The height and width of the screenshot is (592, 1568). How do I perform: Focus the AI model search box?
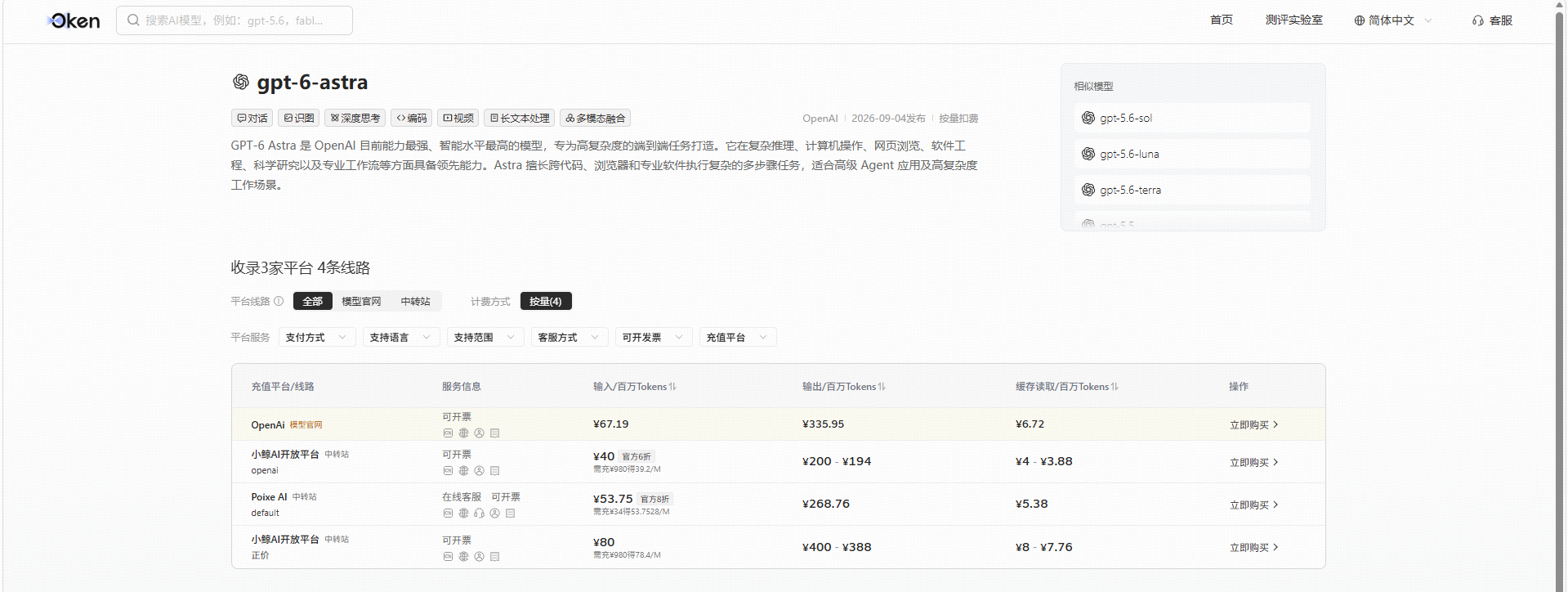tap(235, 20)
